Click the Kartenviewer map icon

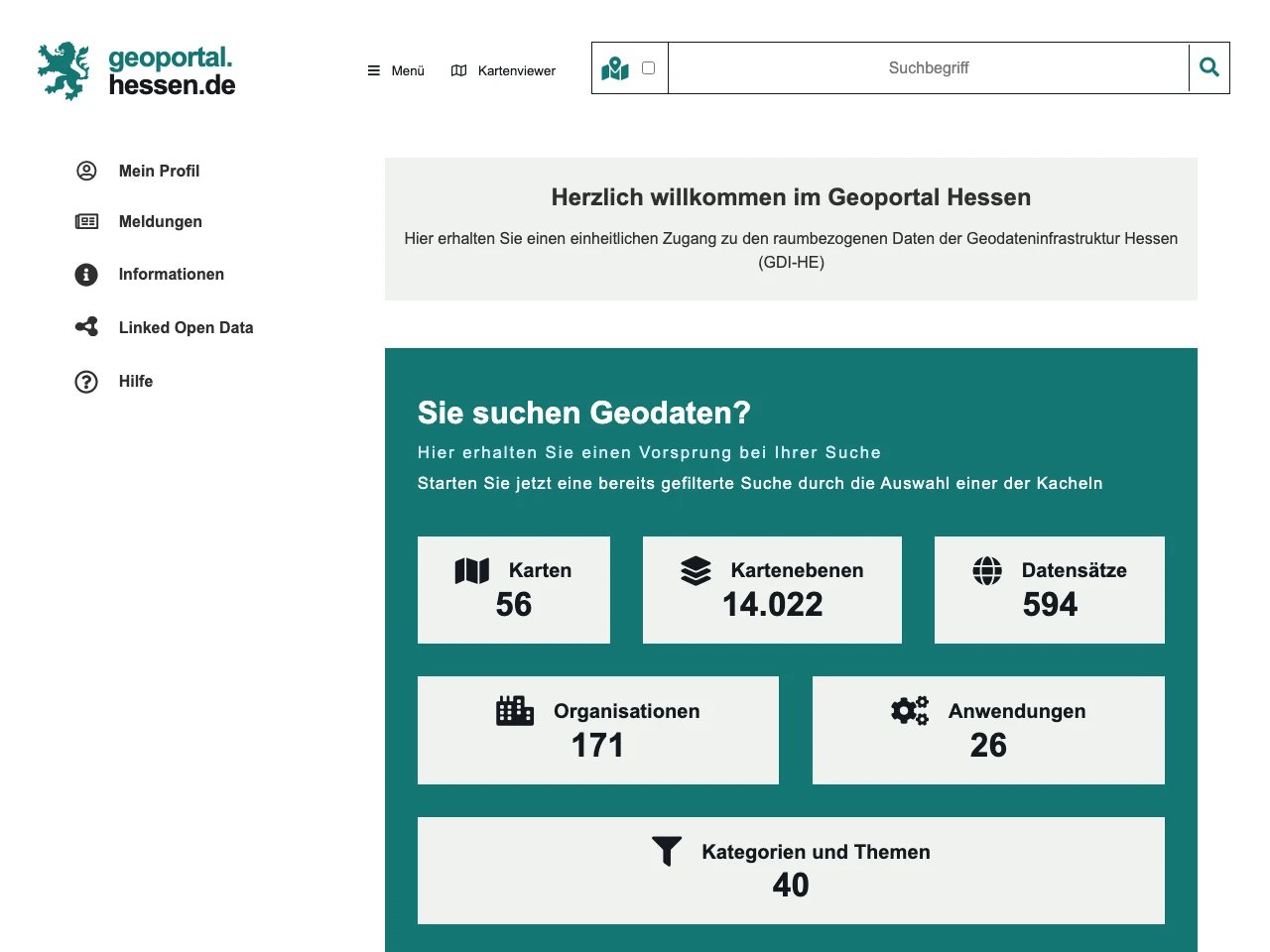[x=458, y=70]
